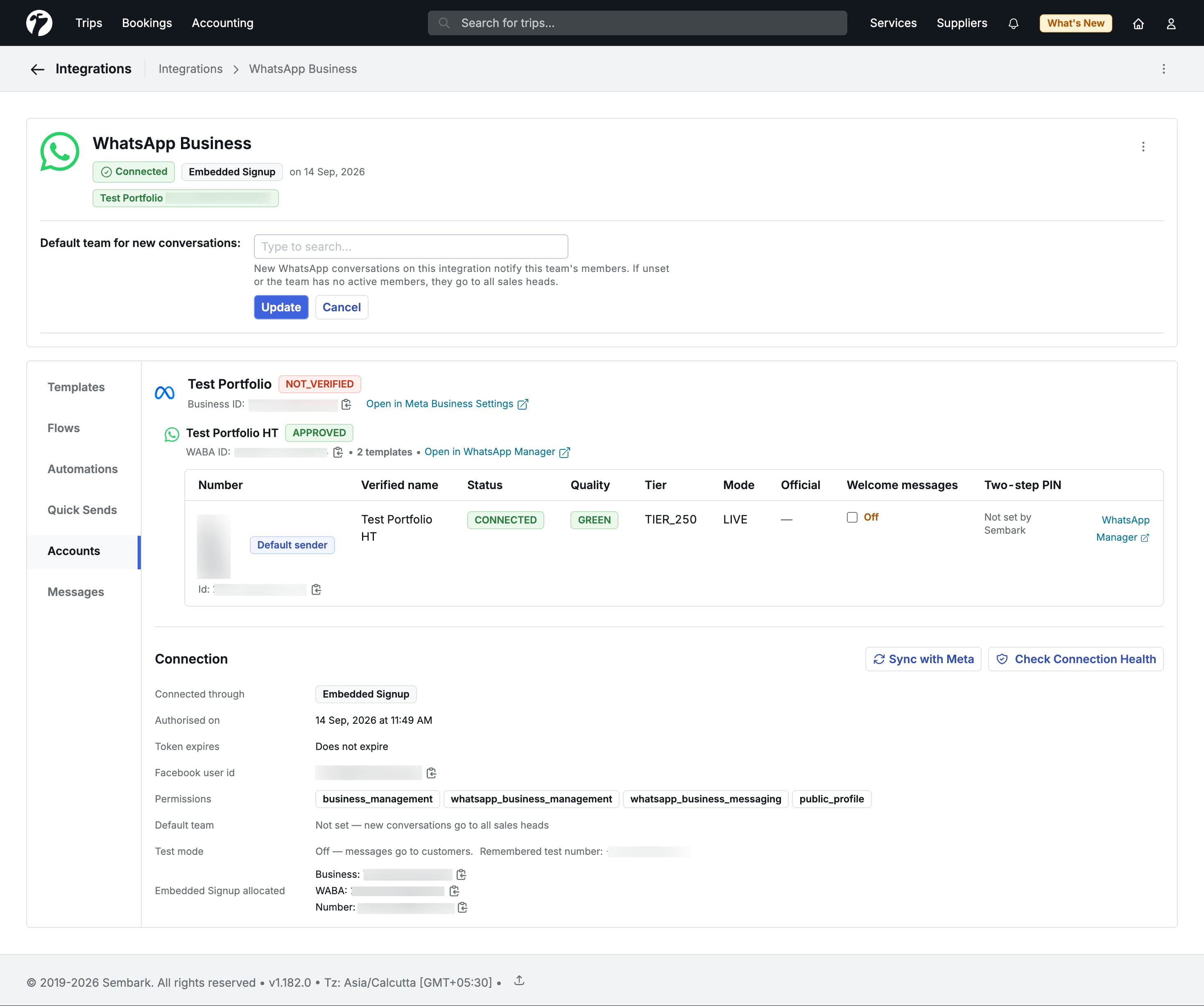Click the TIER_250 cell
This screenshot has width=1204, height=1006.
pos(670,520)
